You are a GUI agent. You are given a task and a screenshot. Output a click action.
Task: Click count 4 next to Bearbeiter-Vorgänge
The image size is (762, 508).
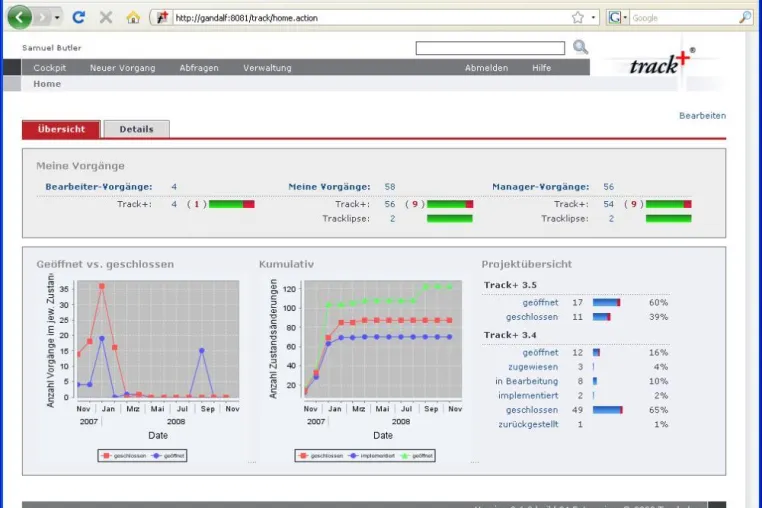[x=174, y=187]
